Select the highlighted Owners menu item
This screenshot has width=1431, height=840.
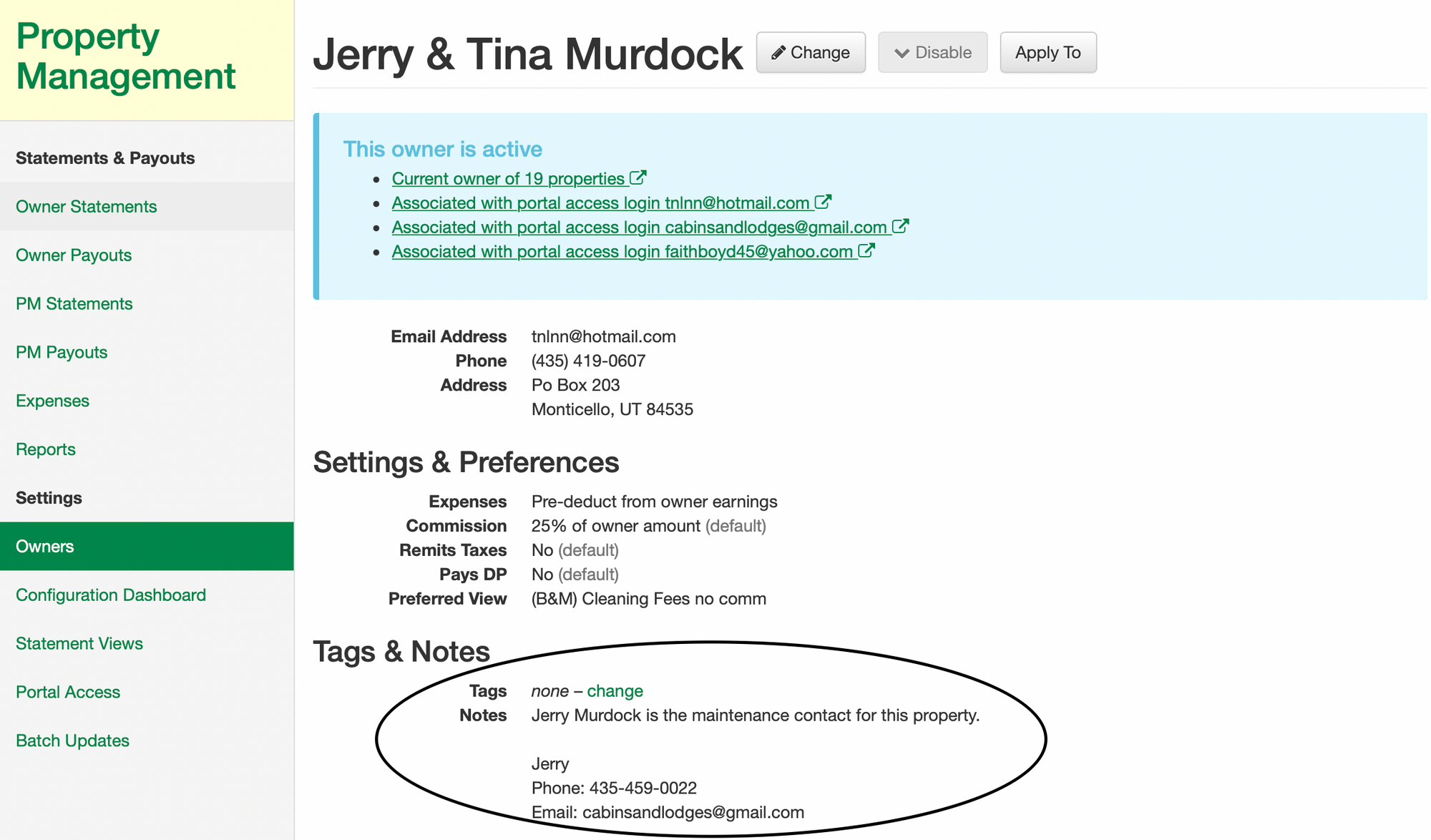(147, 547)
